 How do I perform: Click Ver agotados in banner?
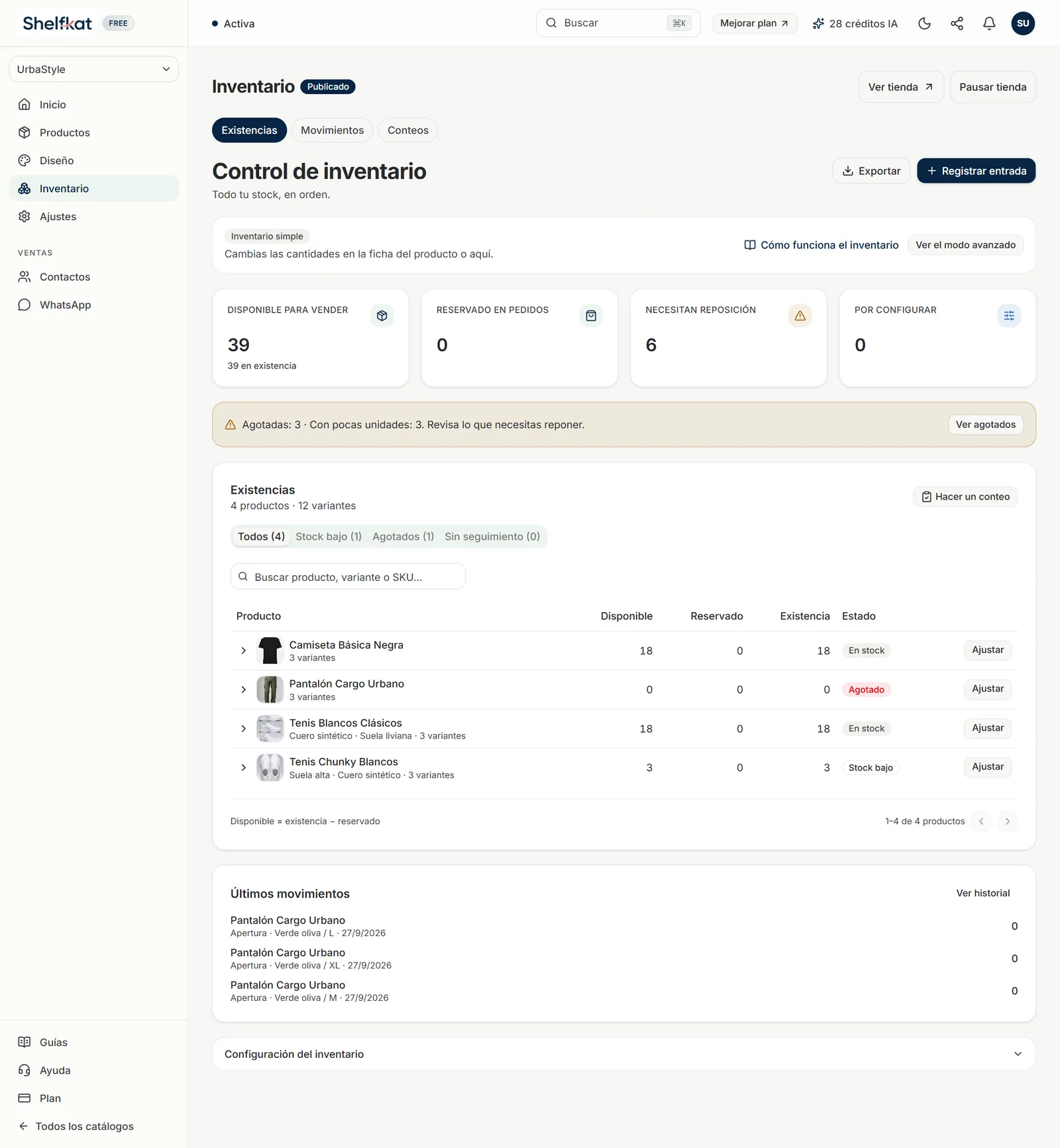tap(985, 425)
